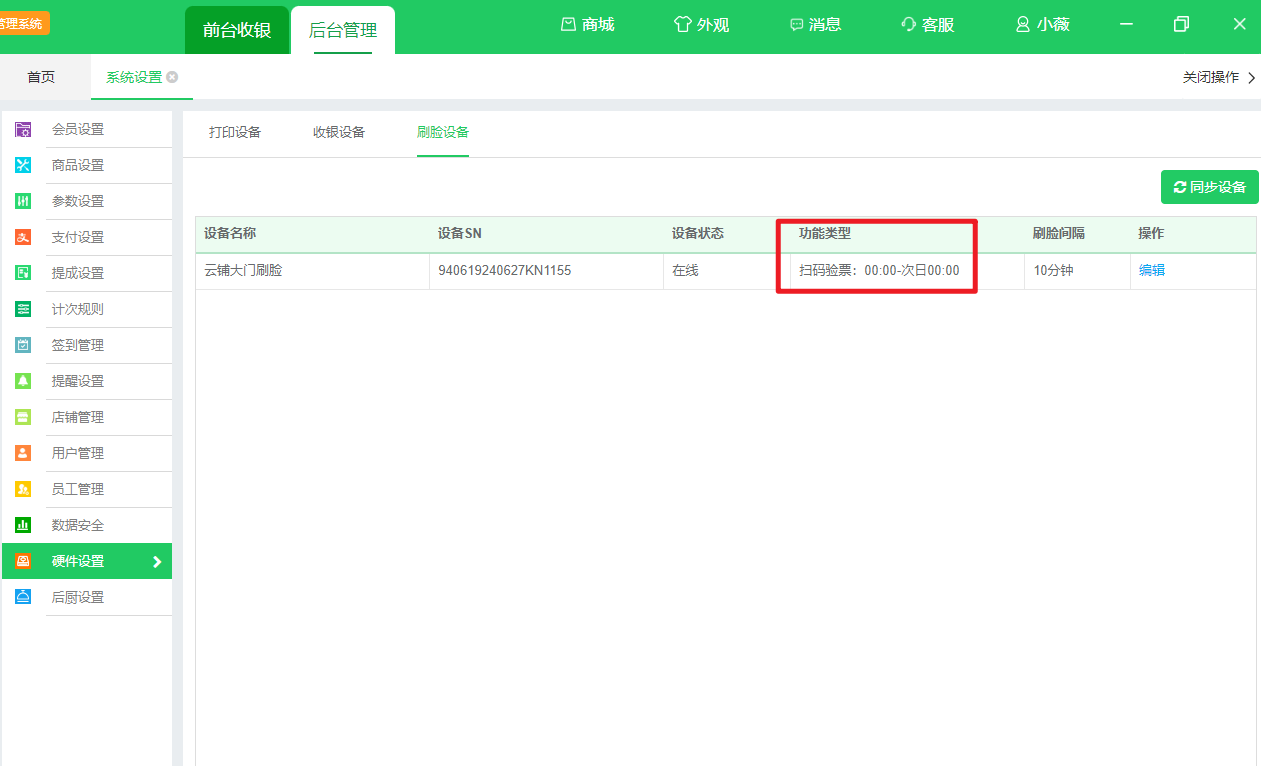Switch to 前台收银 front desk mode
Image resolution: width=1261 pixels, height=766 pixels.
coord(237,30)
